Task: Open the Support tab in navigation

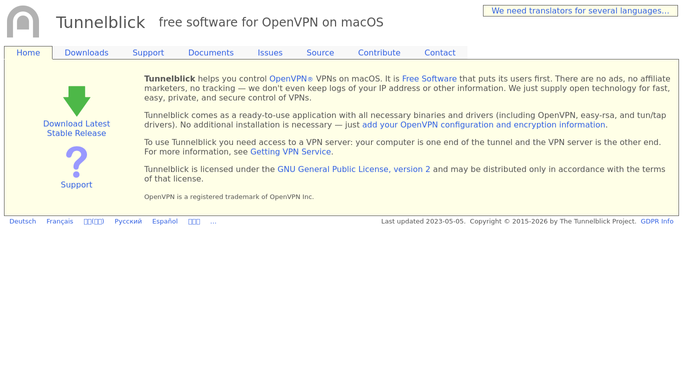Action: 148,53
